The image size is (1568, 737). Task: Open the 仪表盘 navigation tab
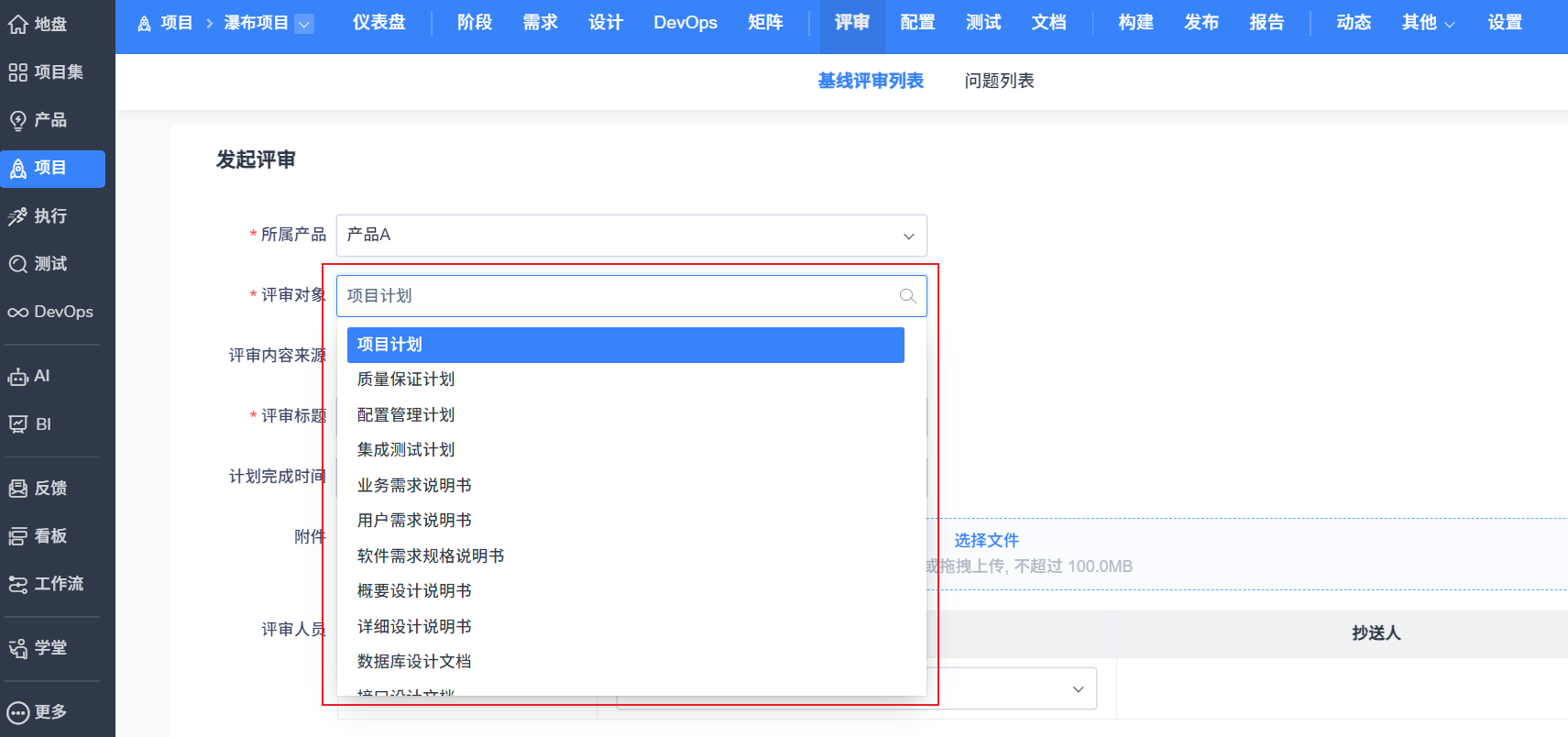378,23
